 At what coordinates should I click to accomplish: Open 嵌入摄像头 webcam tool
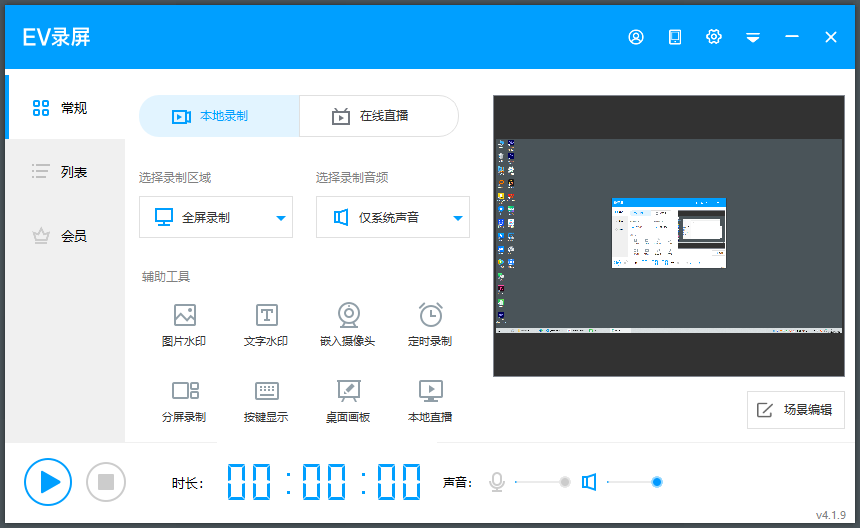point(348,325)
